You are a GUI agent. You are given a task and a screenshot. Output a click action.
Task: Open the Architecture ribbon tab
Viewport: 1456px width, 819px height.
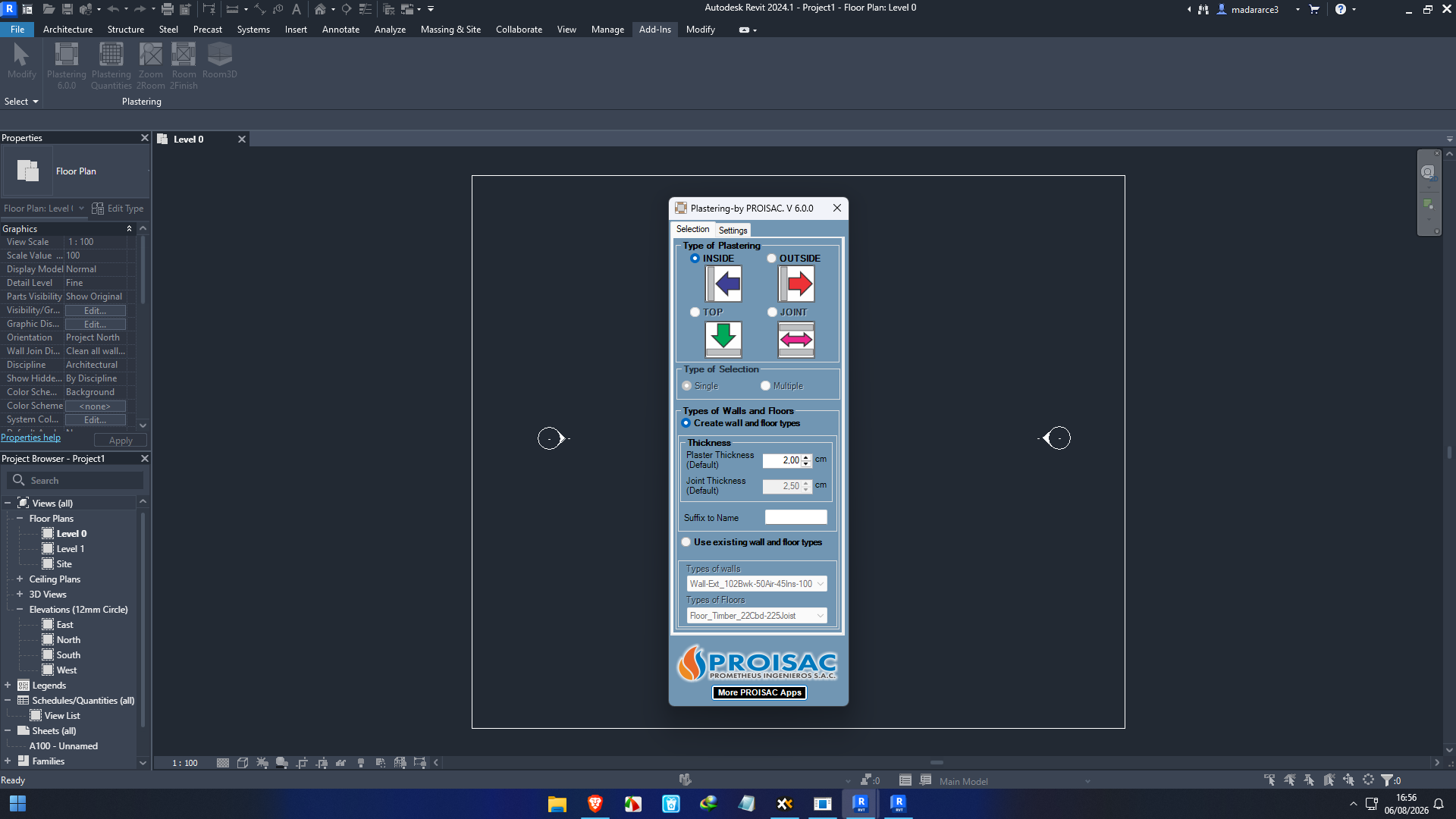tap(67, 30)
